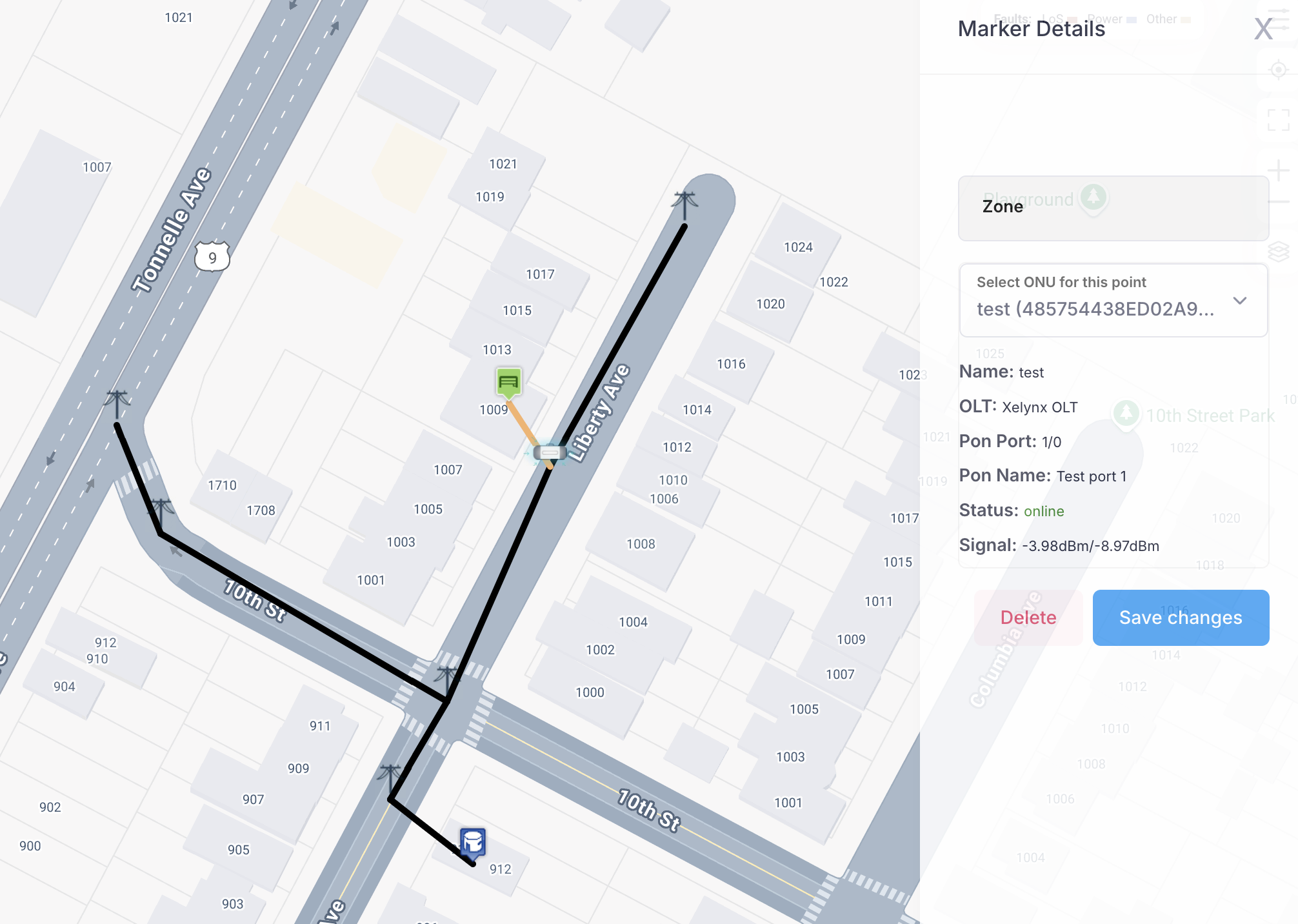Click the utility pole on Tonnelle Ave
This screenshot has height=924, width=1298.
(x=117, y=404)
